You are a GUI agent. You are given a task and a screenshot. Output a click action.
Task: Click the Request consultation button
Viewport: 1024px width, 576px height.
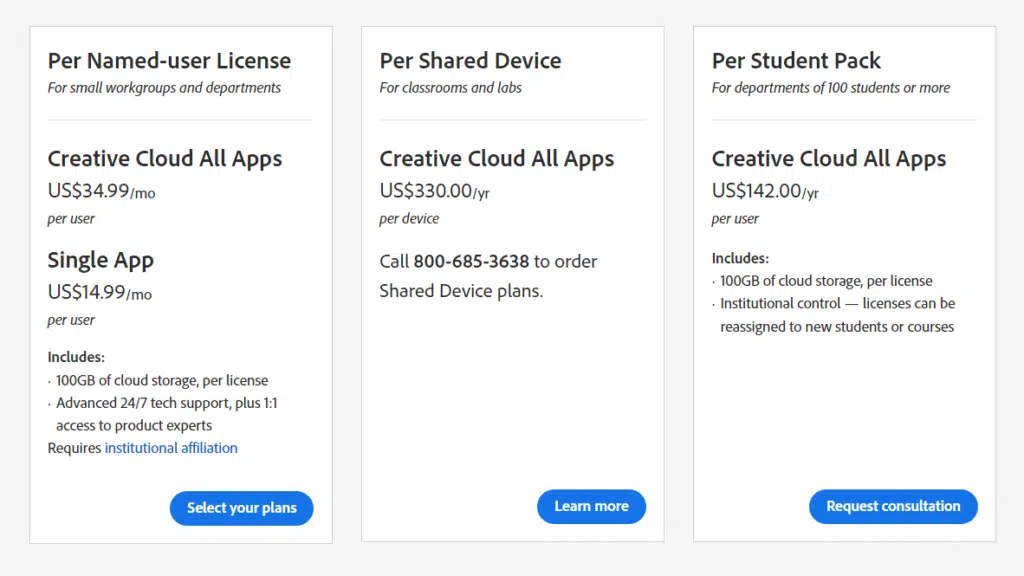coord(893,506)
